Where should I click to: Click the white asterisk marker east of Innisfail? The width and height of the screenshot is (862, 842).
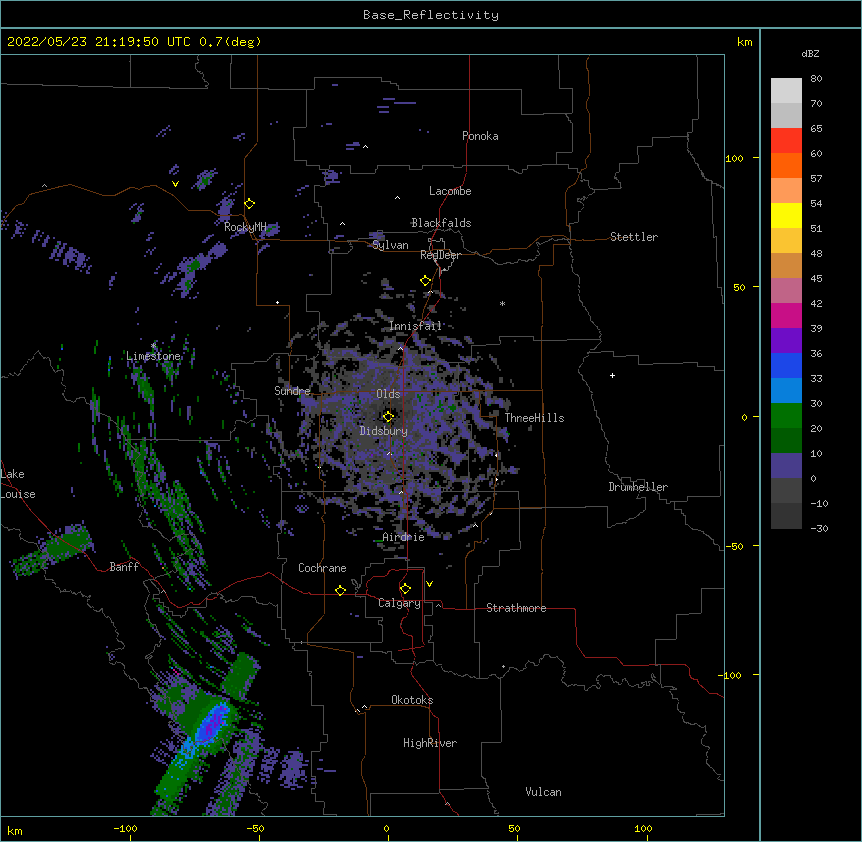502,303
